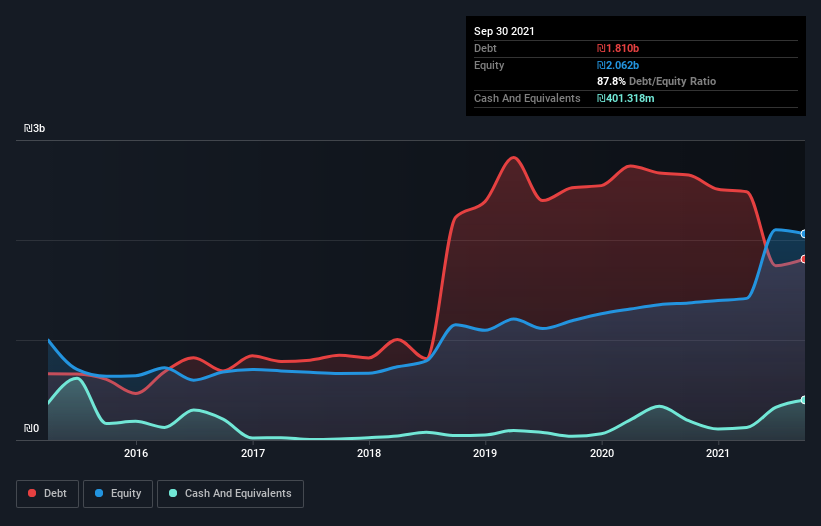Image resolution: width=821 pixels, height=526 pixels.
Task: Click the 87.8% Debt/Equity Ratio text
Action: [x=657, y=81]
